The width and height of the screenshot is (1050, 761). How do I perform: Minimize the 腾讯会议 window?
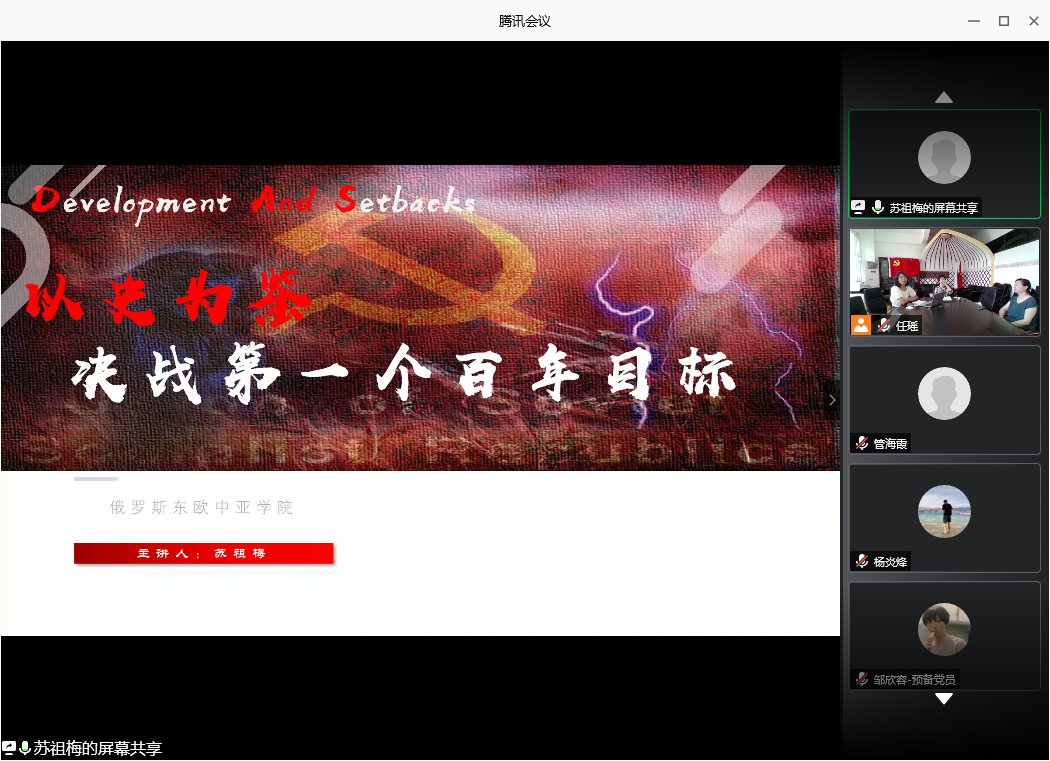pos(974,21)
